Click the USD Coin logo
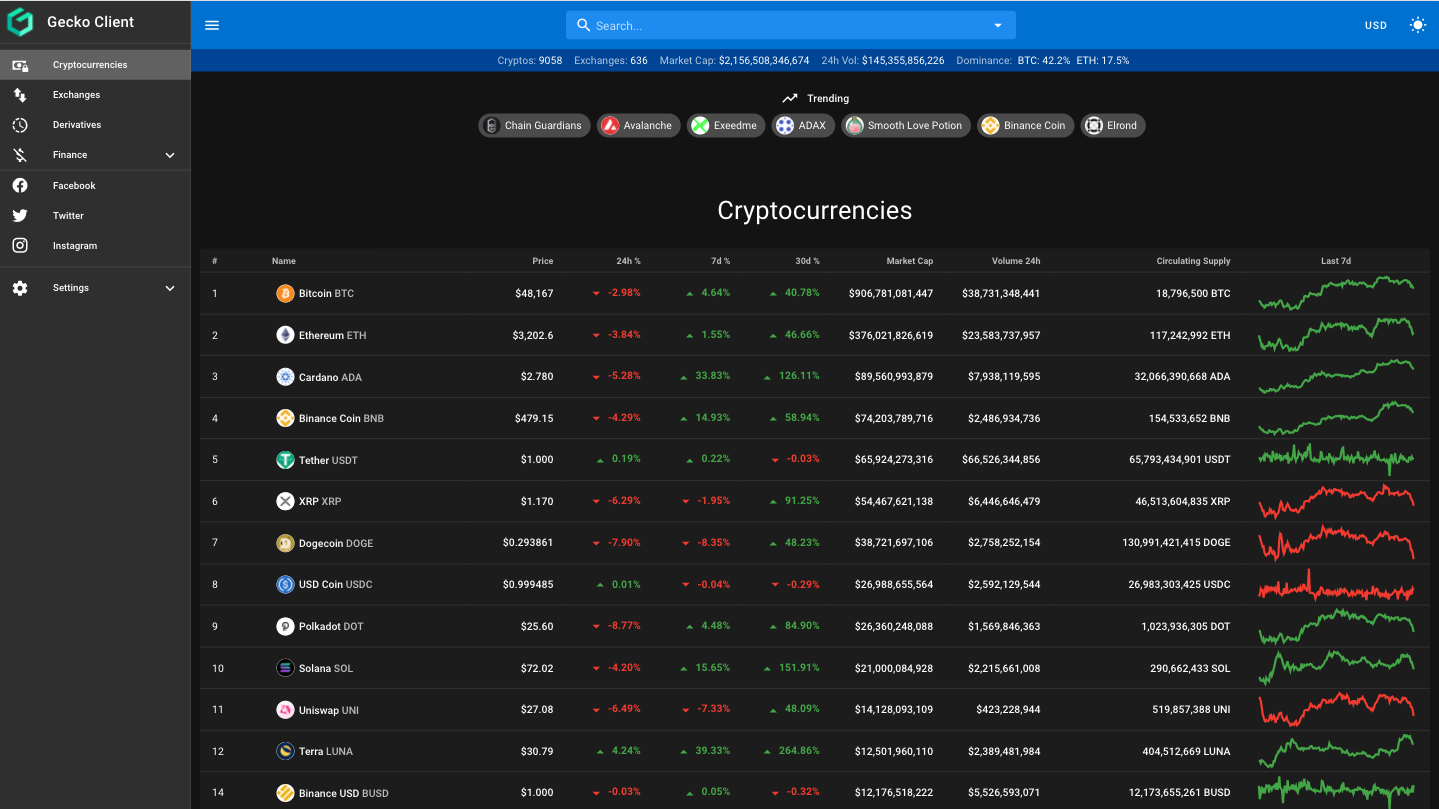Viewport: 1439px width, 809px height. [285, 584]
